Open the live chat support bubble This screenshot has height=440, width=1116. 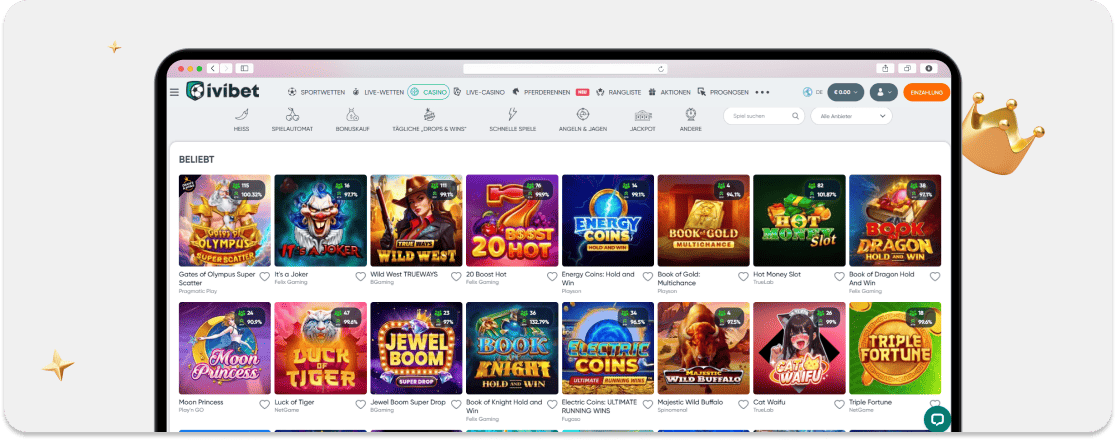(937, 419)
